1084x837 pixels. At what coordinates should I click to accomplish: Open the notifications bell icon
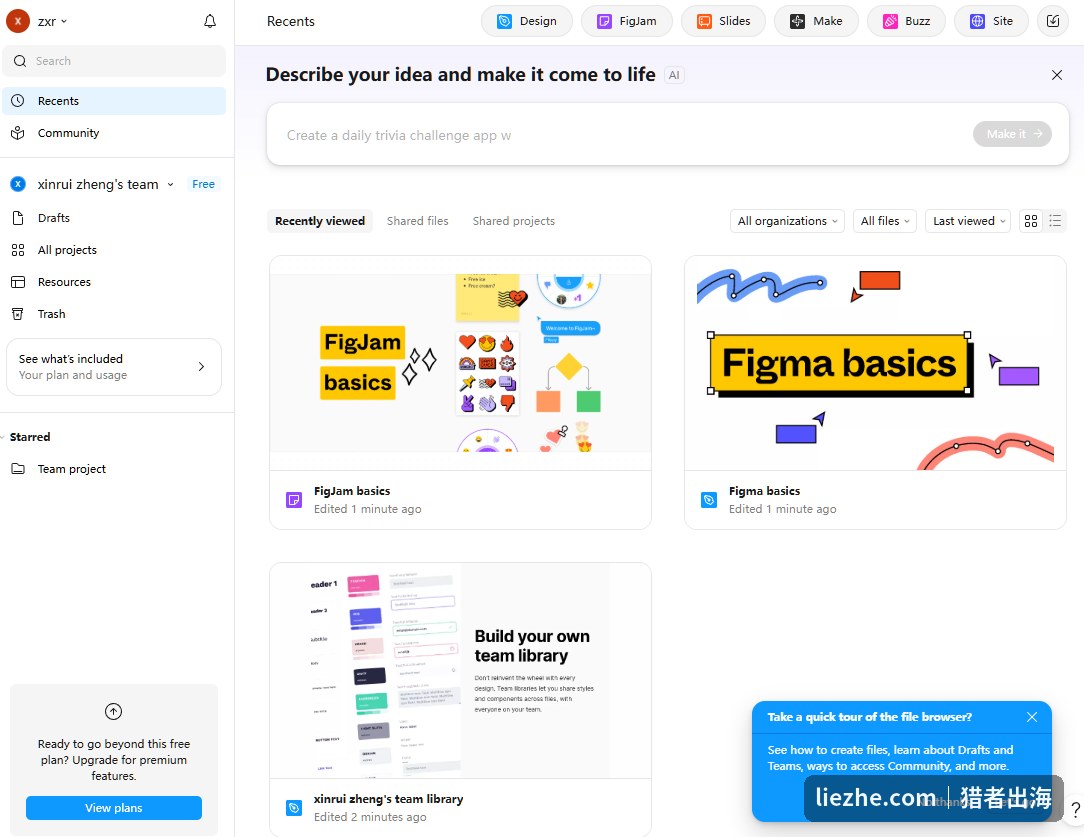click(210, 21)
